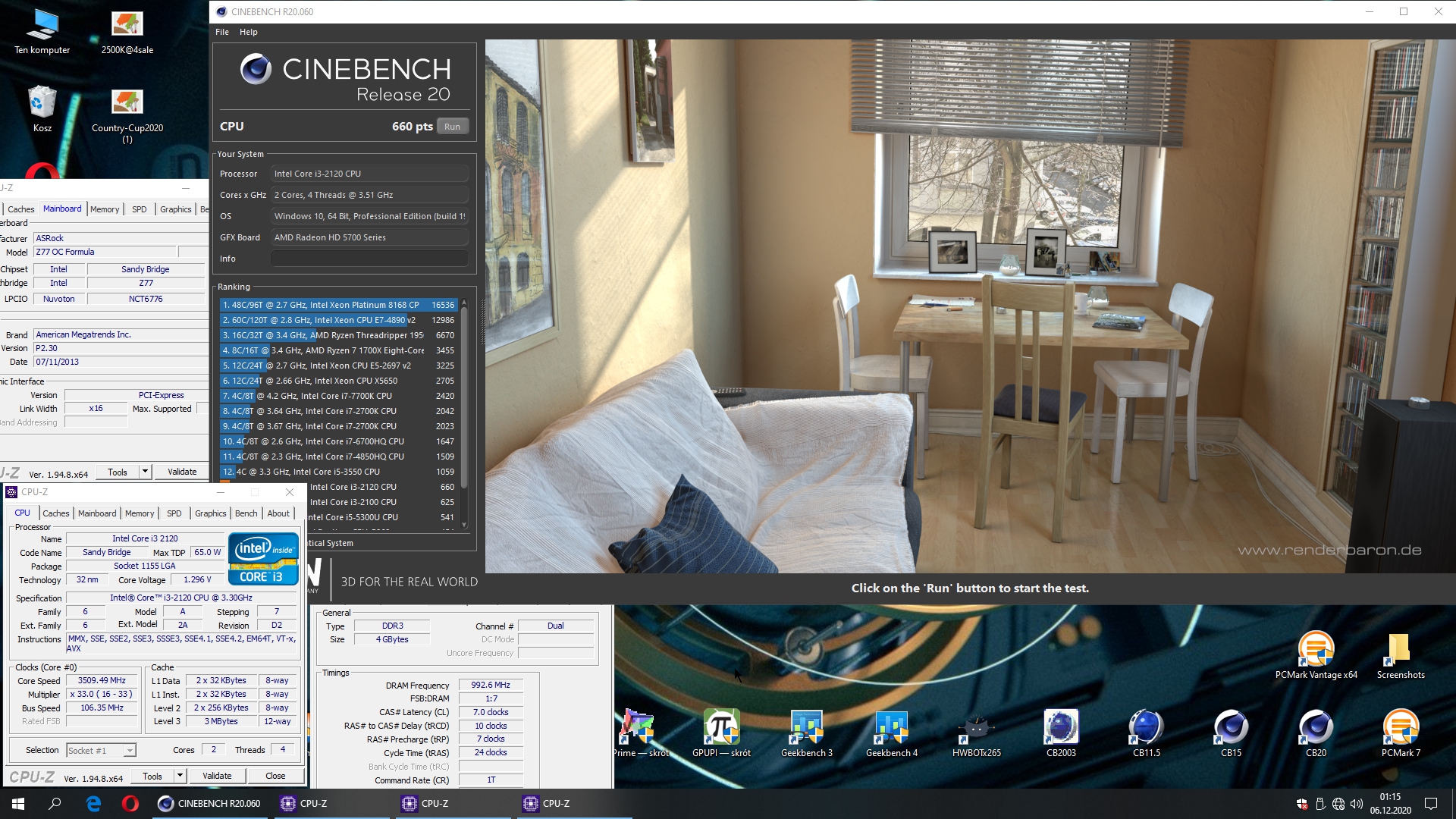Switch to second CPU-Z taskbar item
The image size is (1456, 819).
[x=452, y=804]
